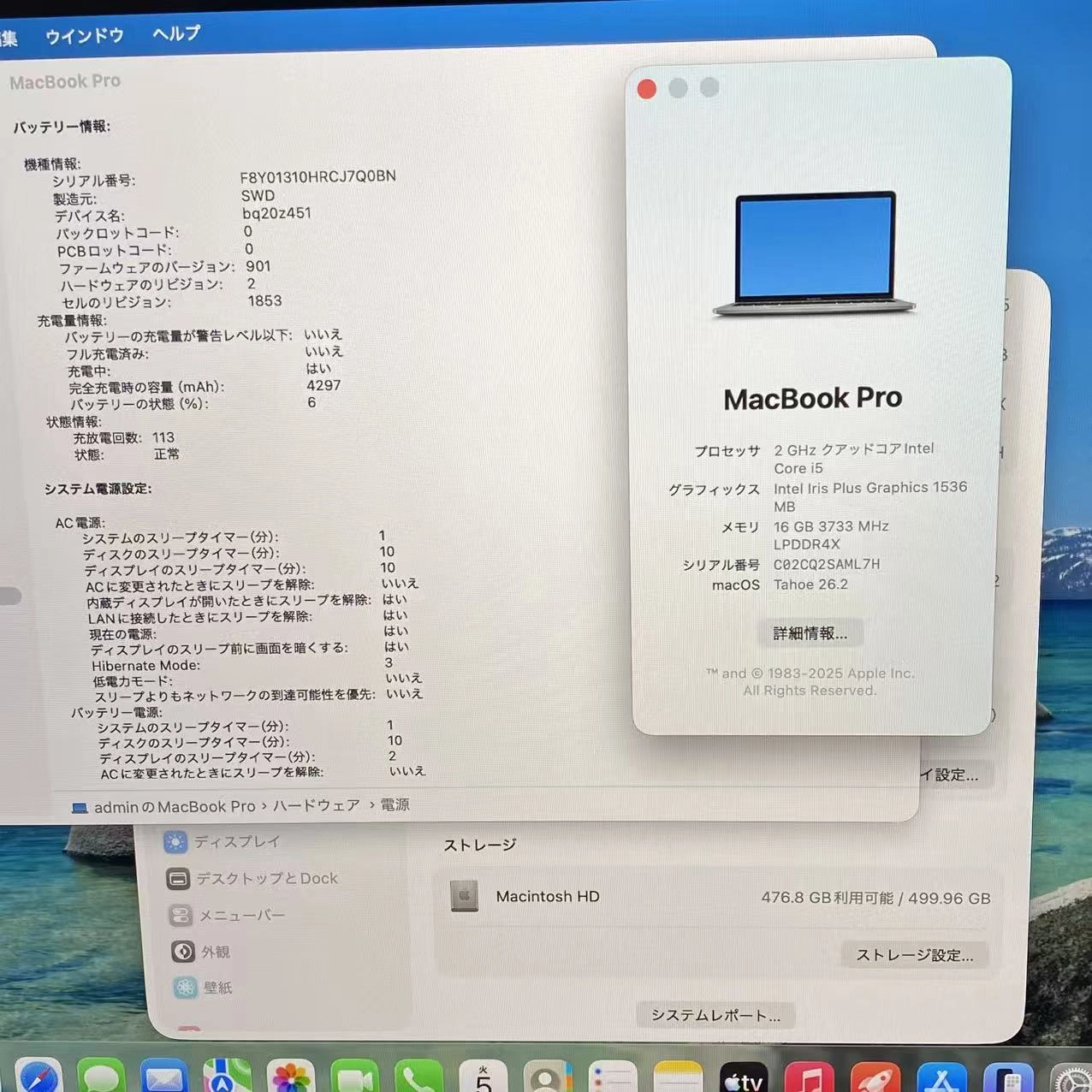1092x1092 pixels.
Task: Click the セルのリビジョン value 1853
Action: point(264,301)
